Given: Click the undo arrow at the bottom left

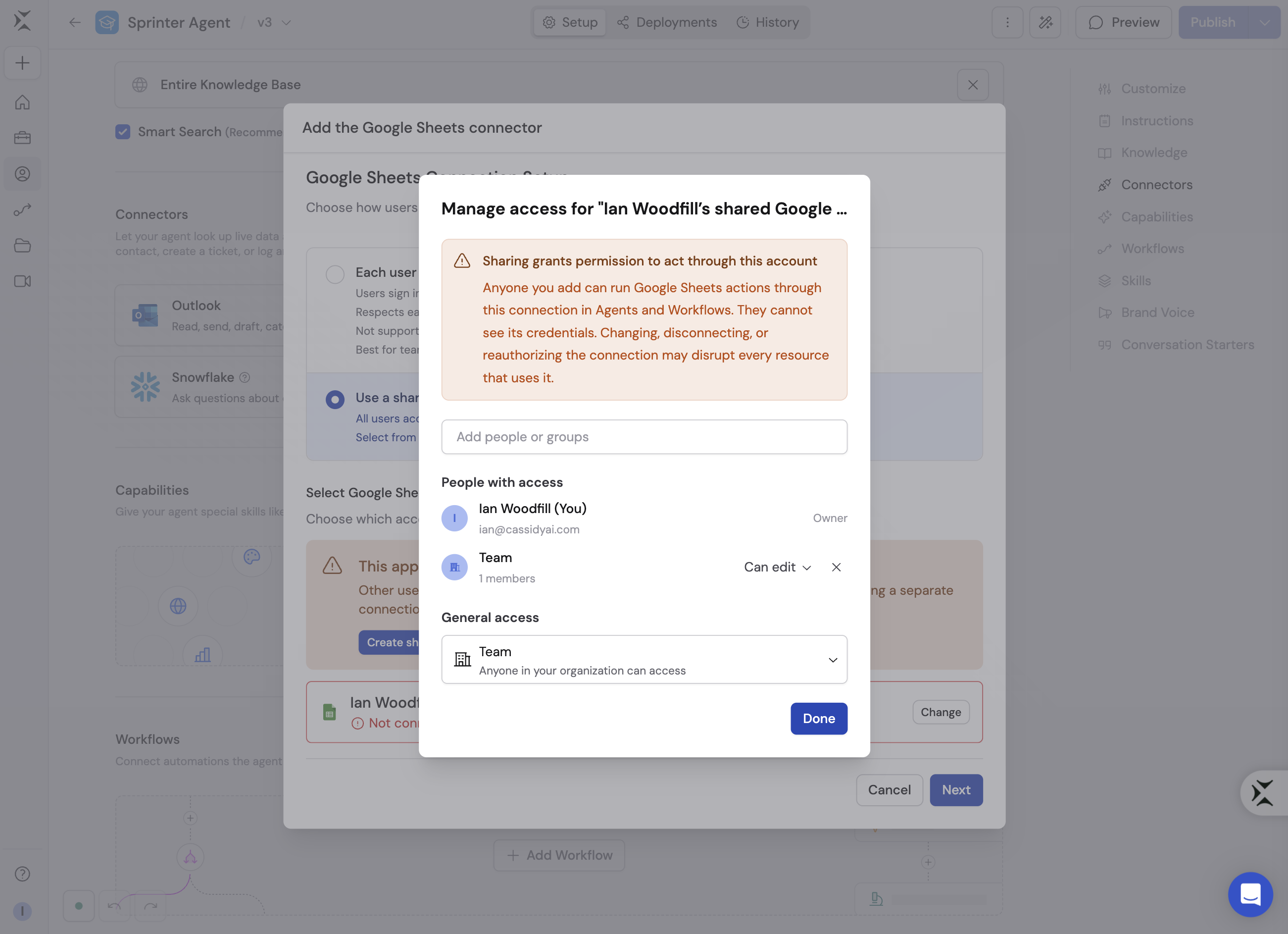Looking at the screenshot, I should (x=114, y=906).
